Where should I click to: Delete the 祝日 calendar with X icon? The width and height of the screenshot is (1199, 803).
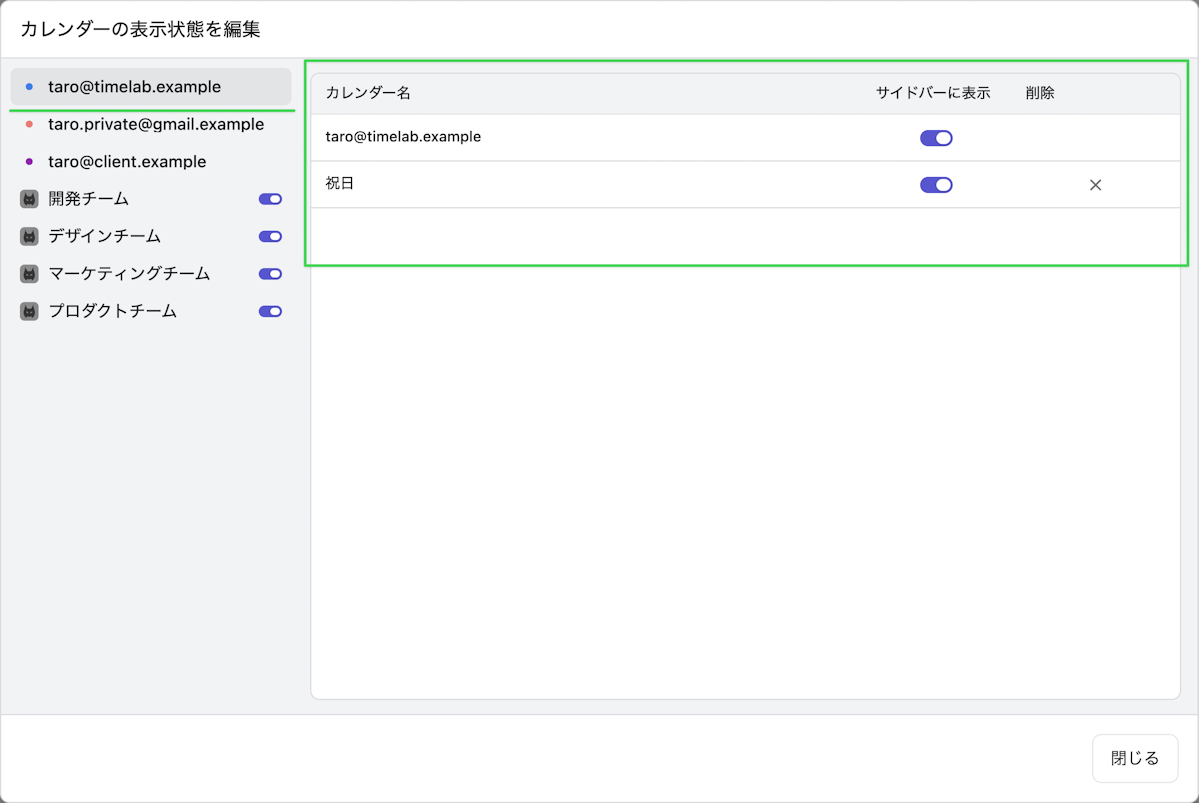pyautogui.click(x=1095, y=185)
